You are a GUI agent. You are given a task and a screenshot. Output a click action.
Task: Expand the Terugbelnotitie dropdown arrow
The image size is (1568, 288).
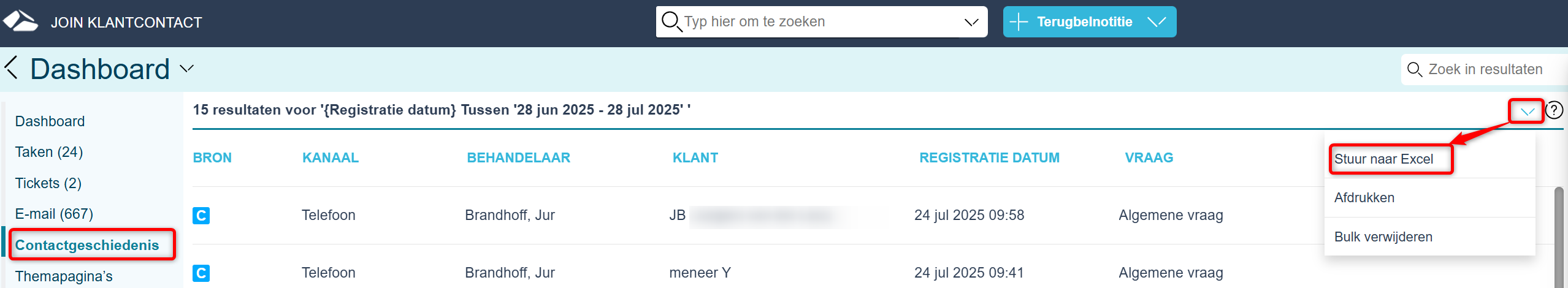tap(1157, 22)
